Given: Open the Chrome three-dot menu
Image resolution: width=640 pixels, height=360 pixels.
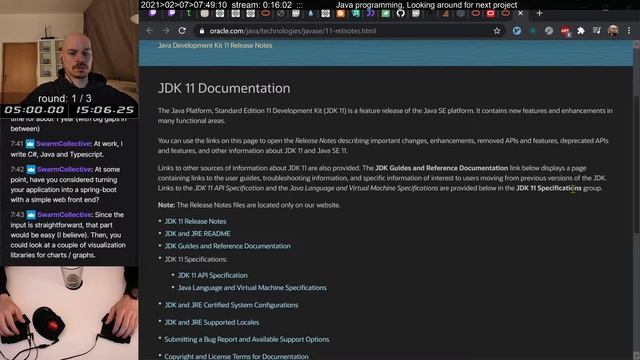Looking at the screenshot, I should pos(629,31).
